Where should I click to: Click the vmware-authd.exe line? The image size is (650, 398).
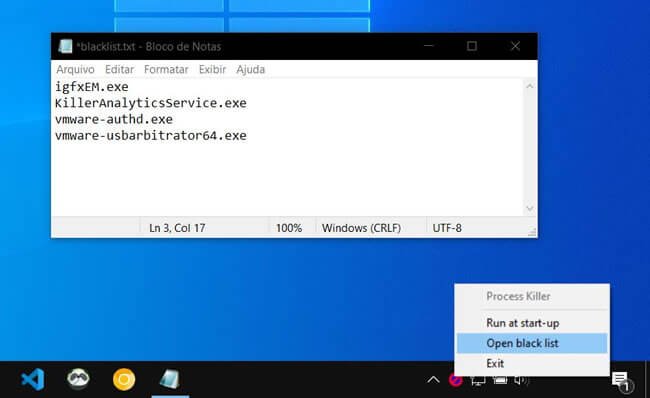click(114, 119)
